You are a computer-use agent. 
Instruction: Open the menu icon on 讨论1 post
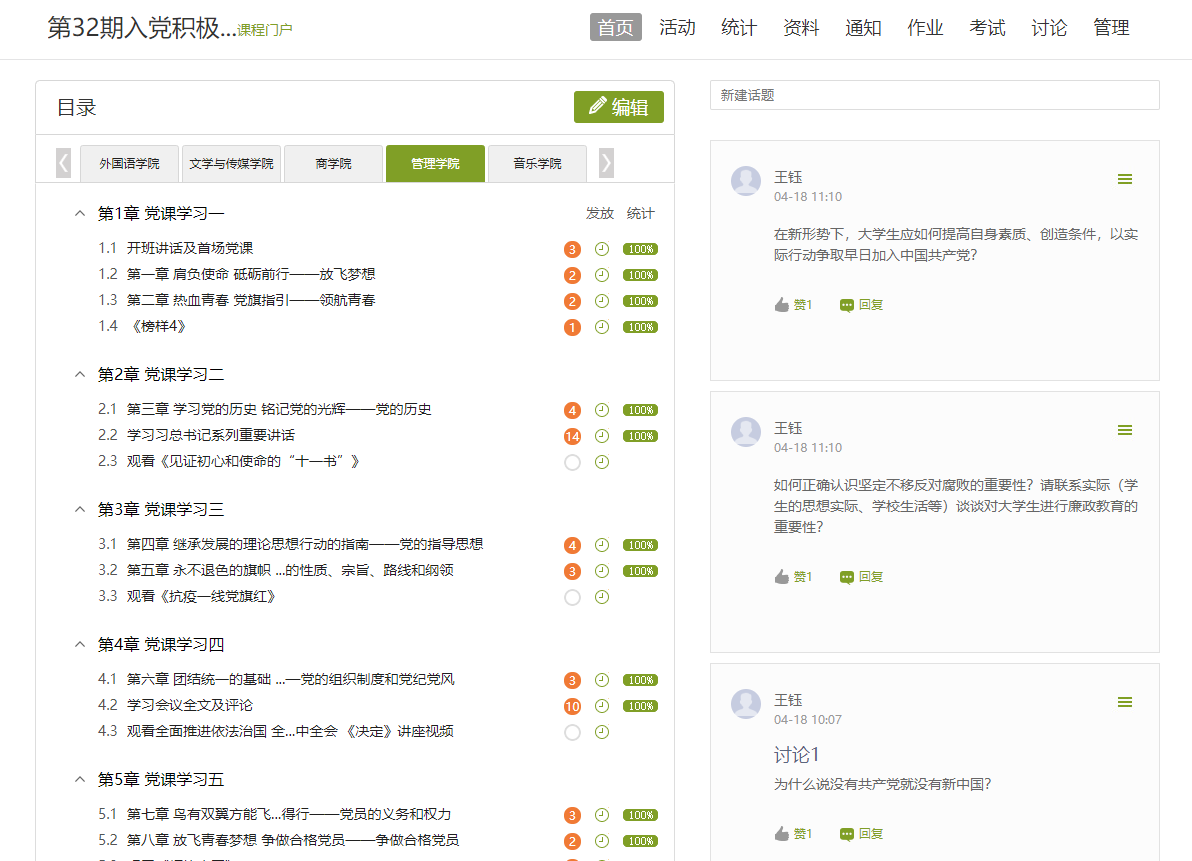1125,702
